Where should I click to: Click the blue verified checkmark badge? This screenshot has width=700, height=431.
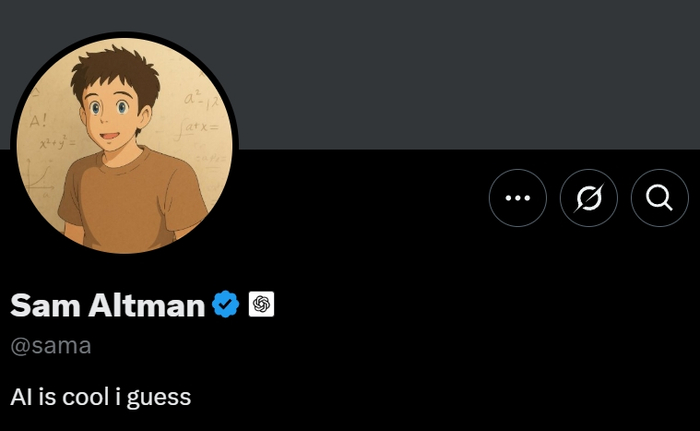226,305
